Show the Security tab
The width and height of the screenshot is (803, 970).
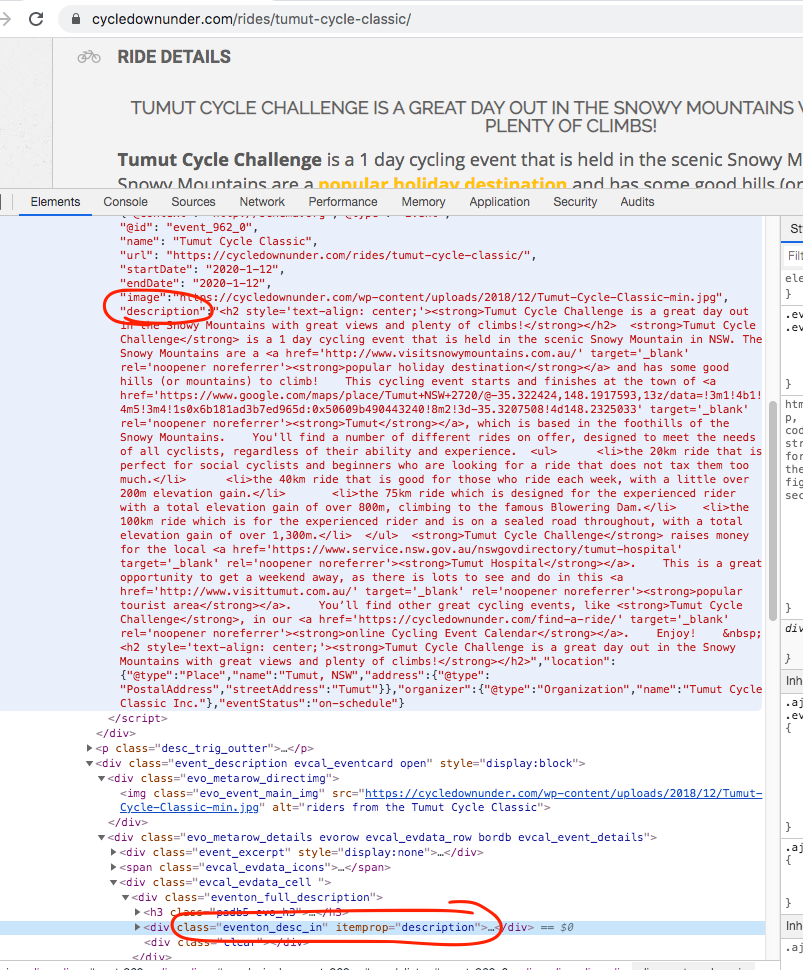click(x=575, y=202)
